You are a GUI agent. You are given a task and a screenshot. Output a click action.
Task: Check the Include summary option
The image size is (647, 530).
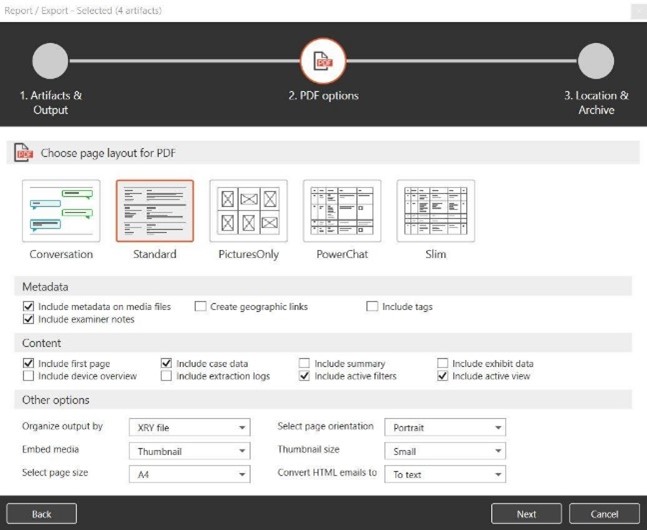[x=305, y=364]
